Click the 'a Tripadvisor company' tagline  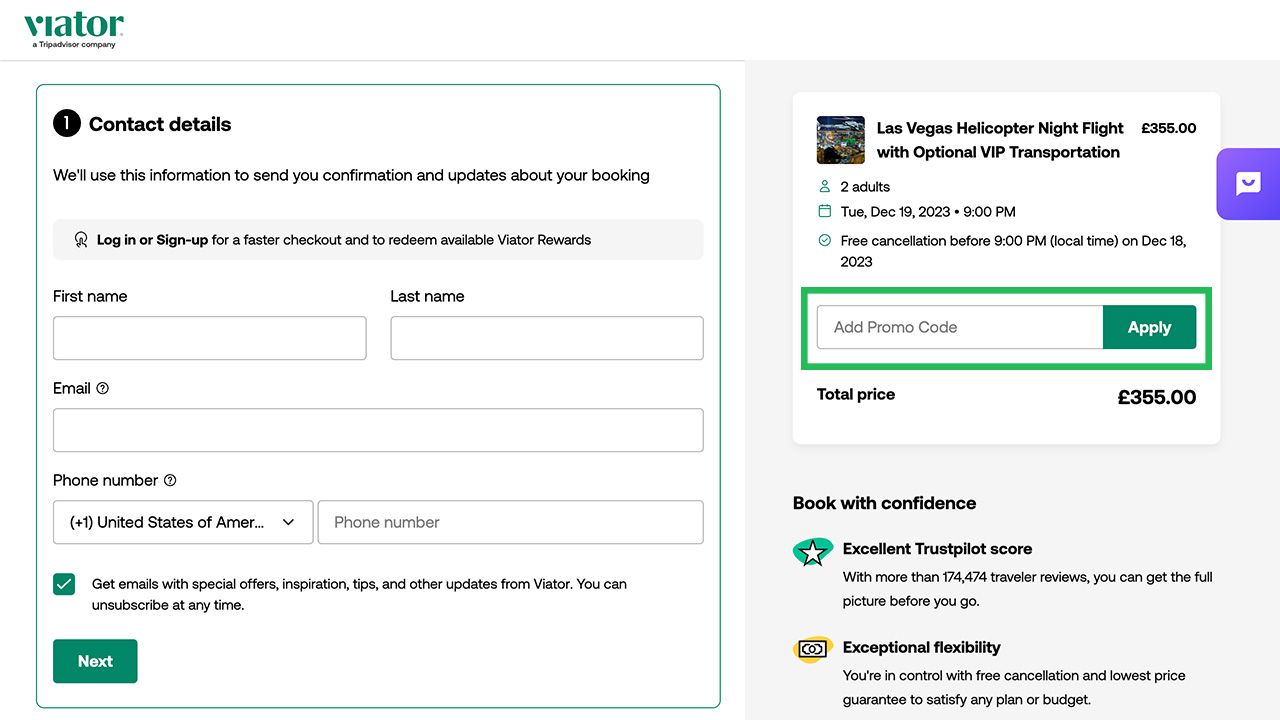pyautogui.click(x=74, y=45)
